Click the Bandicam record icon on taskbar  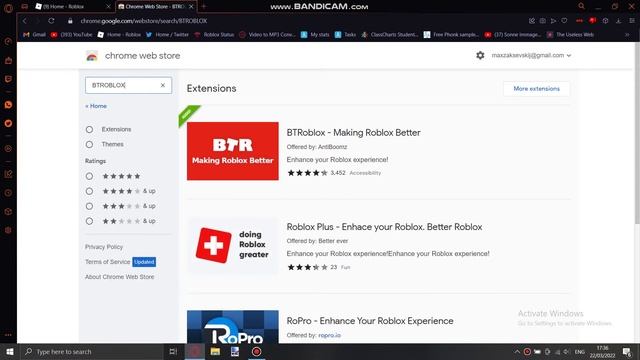(256, 351)
